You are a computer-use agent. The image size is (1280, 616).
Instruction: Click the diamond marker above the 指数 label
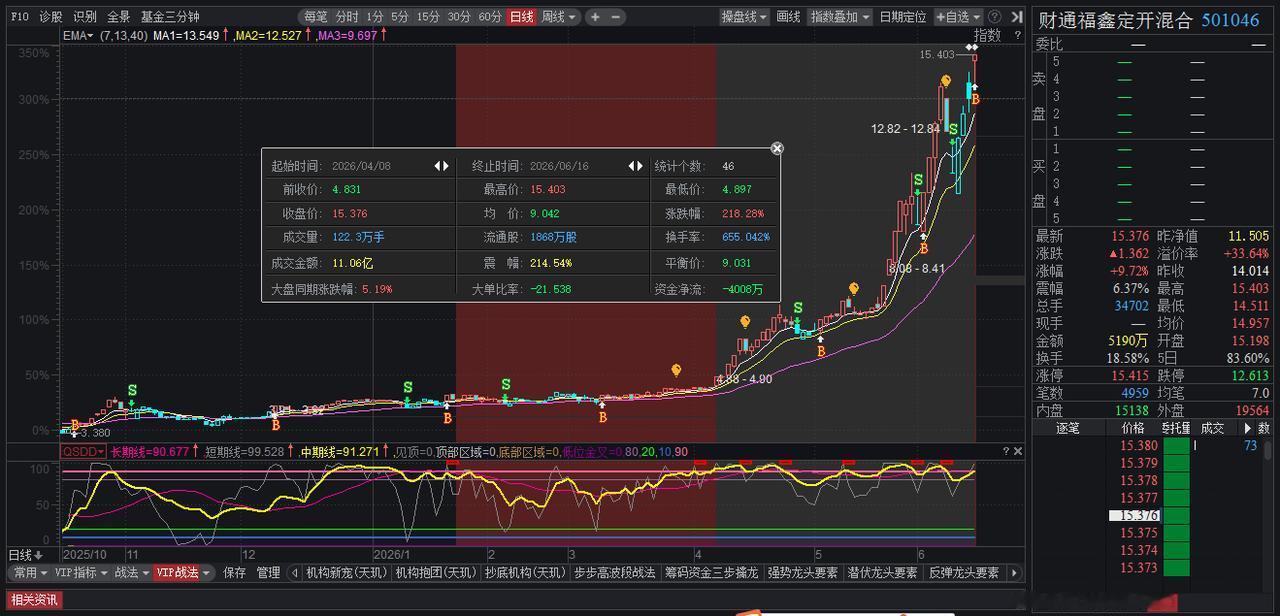[x=971, y=47]
